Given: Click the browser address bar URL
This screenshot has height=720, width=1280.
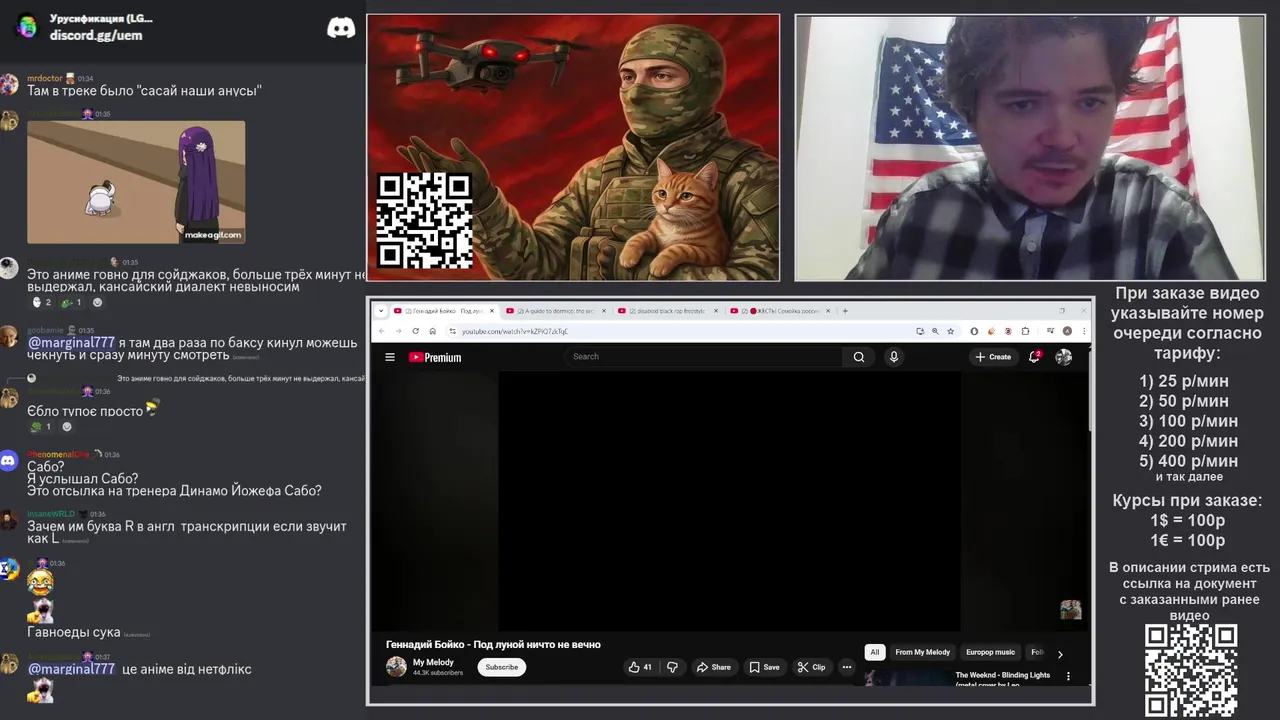Looking at the screenshot, I should (x=515, y=331).
